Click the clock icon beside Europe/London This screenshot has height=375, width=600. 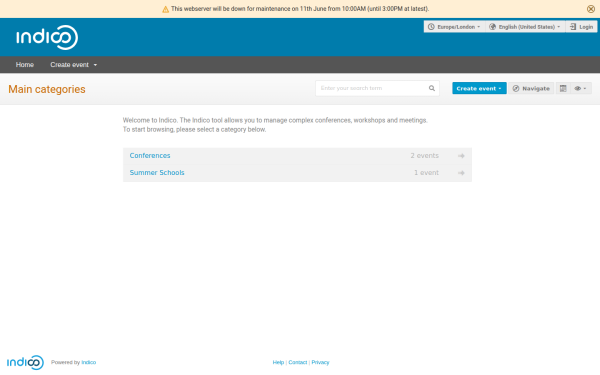[431, 27]
